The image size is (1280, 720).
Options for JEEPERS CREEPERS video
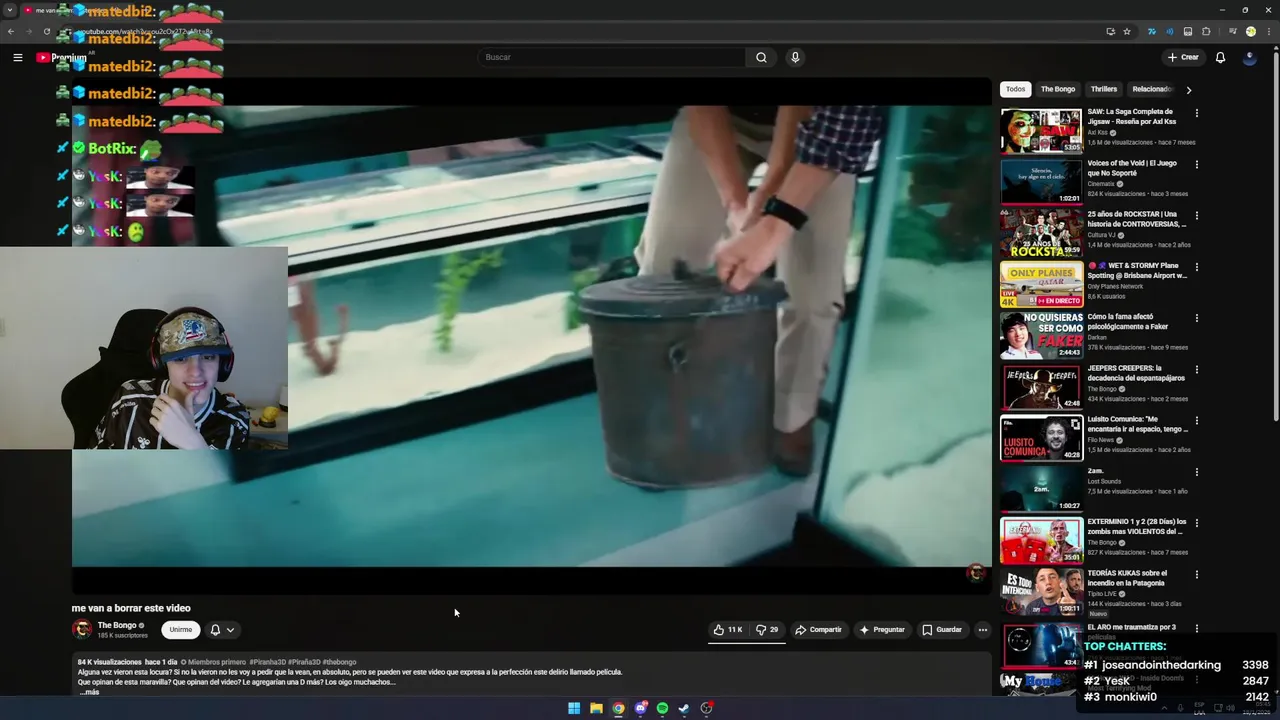1196,369
